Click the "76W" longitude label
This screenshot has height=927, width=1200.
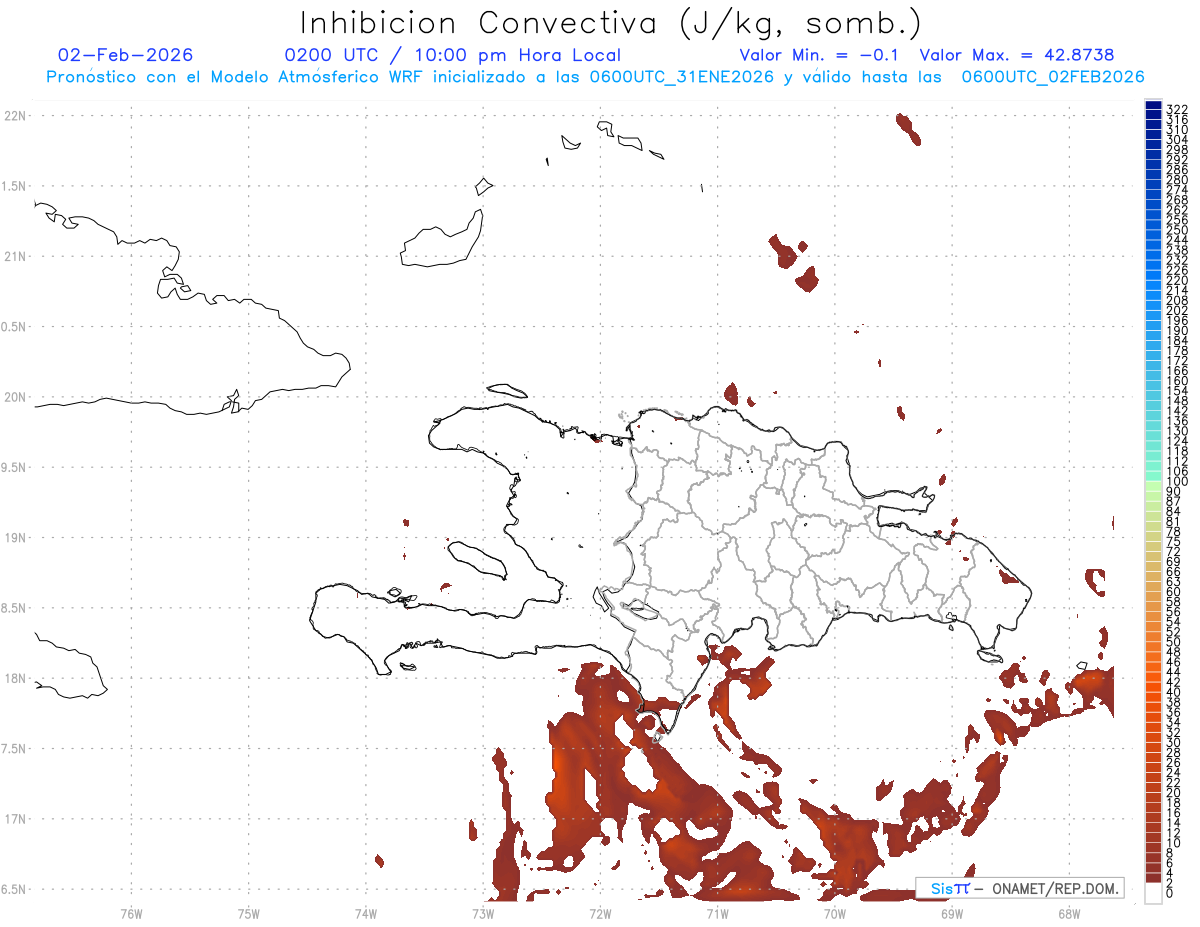(x=132, y=912)
